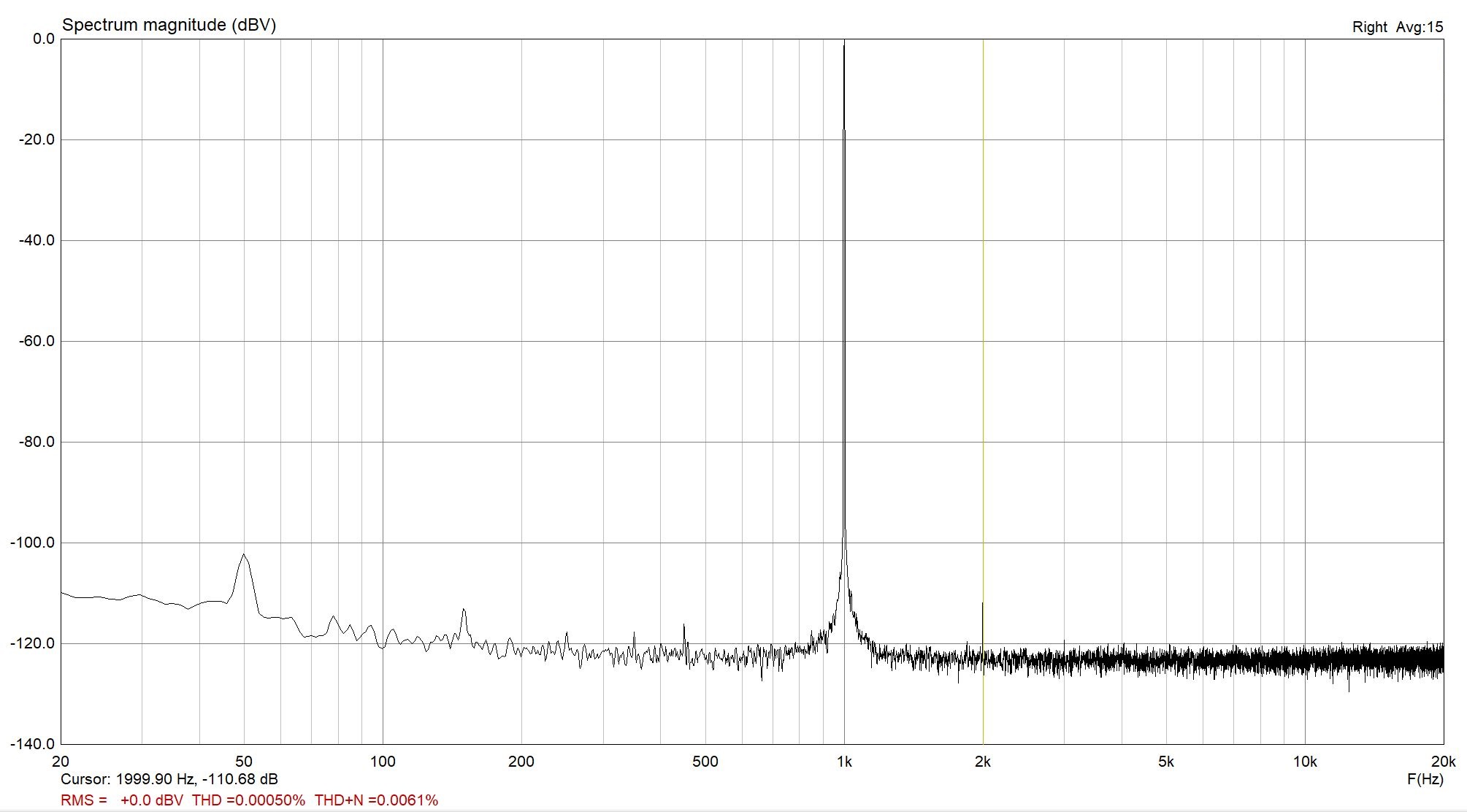Click the '100' frequency axis label
The height and width of the screenshot is (812, 1467).
383,762
